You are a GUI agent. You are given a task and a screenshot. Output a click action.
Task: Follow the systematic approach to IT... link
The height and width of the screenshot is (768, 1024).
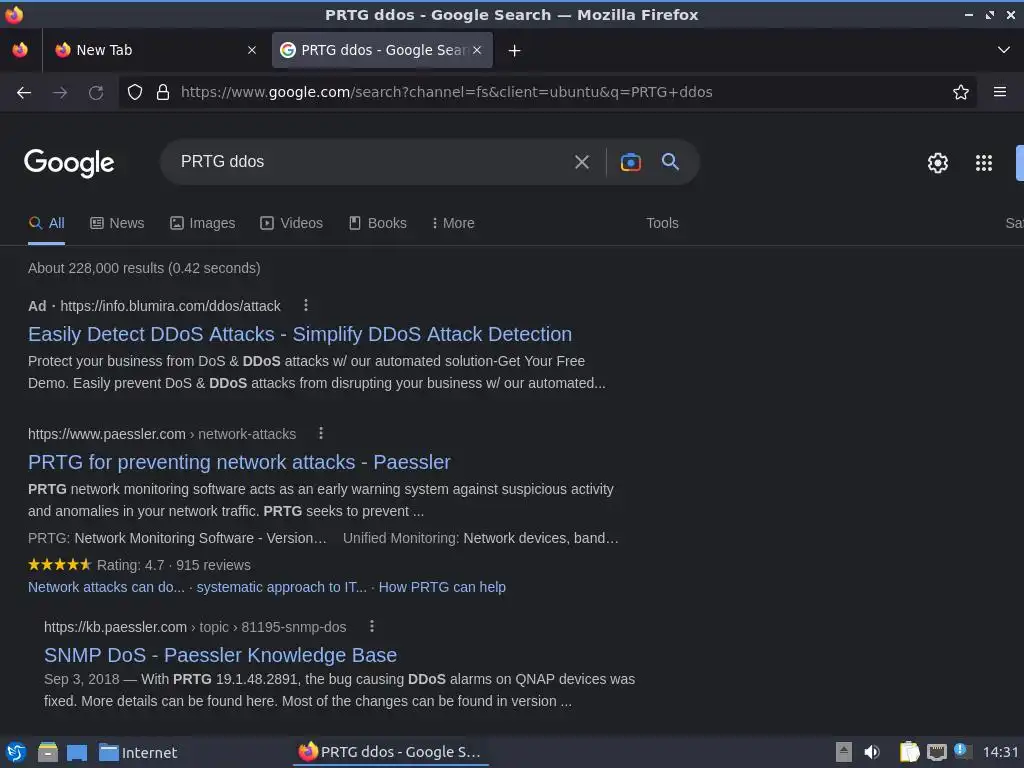[x=281, y=587]
